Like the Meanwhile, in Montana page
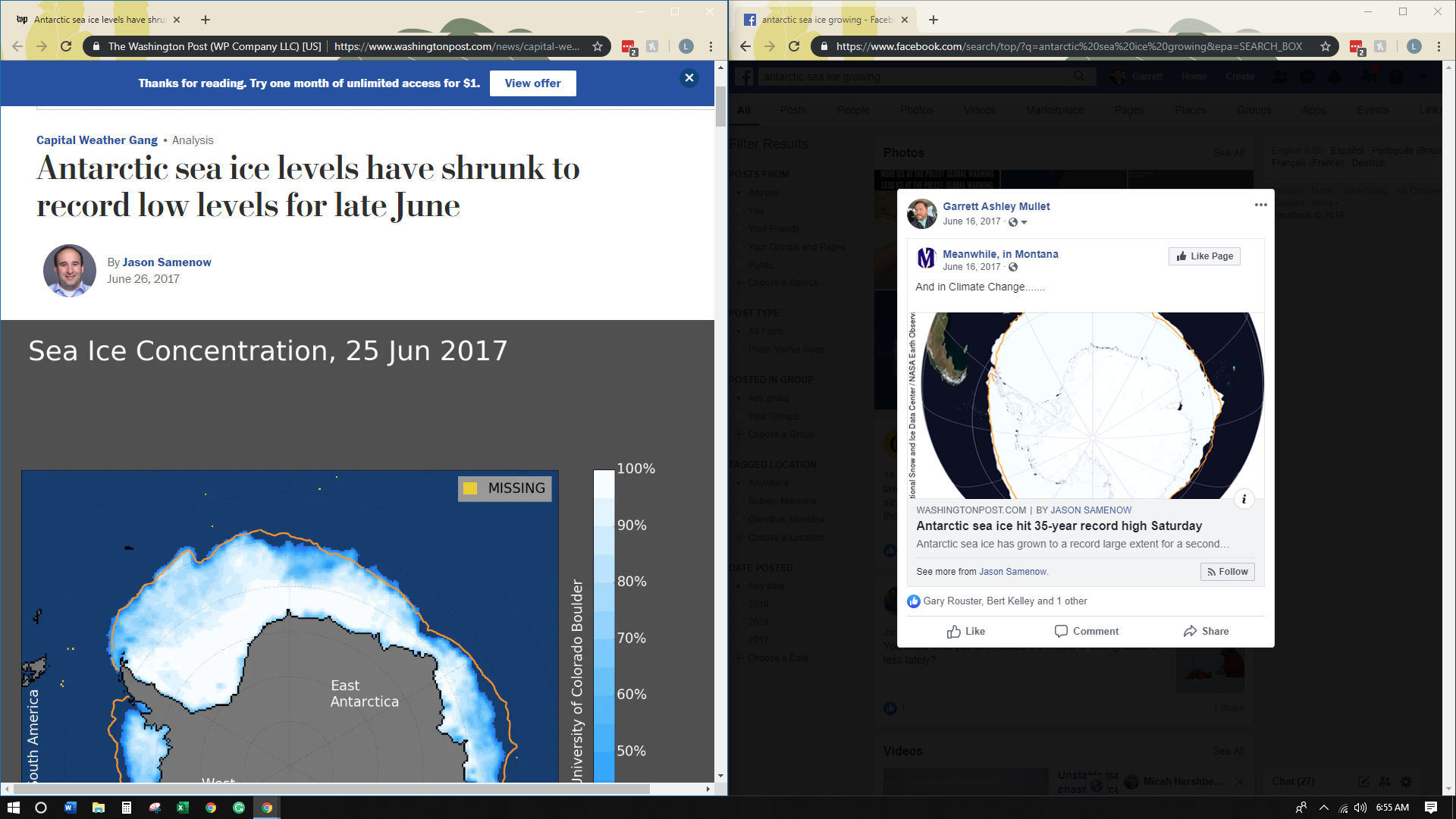Viewport: 1456px width, 819px height. click(x=1204, y=256)
